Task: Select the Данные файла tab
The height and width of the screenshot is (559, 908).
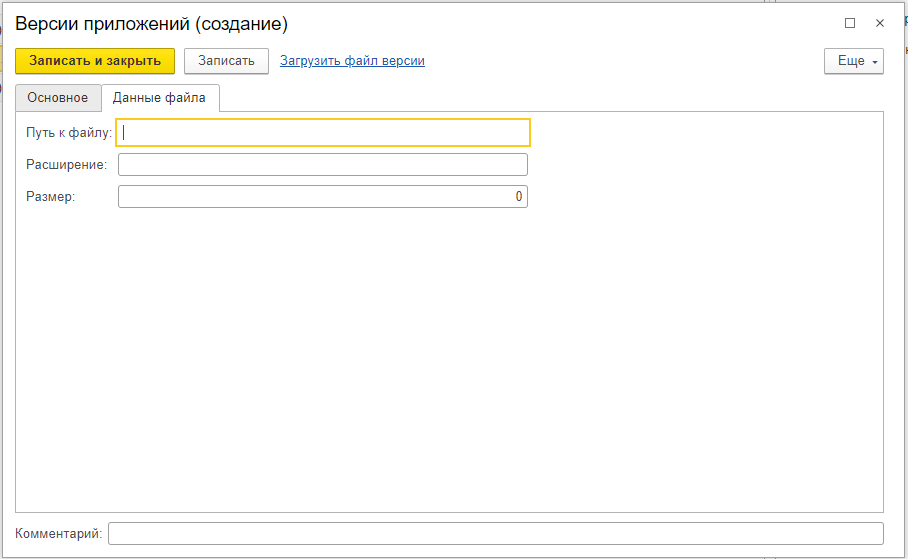Action: point(159,97)
